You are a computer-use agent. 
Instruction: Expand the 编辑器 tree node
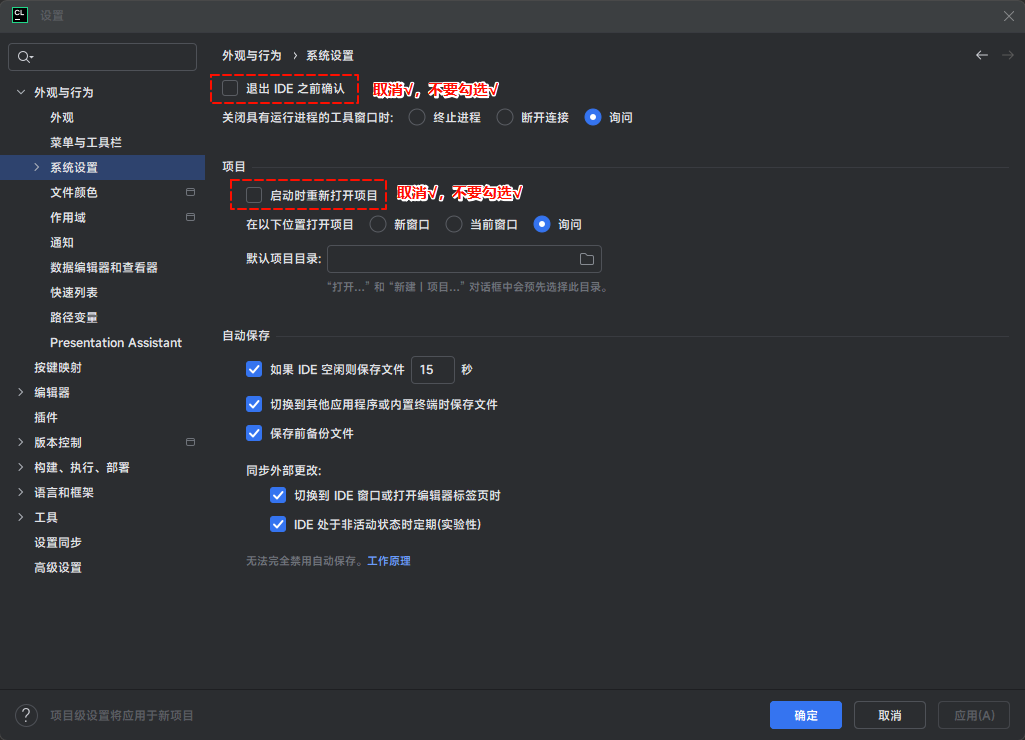[x=21, y=392]
